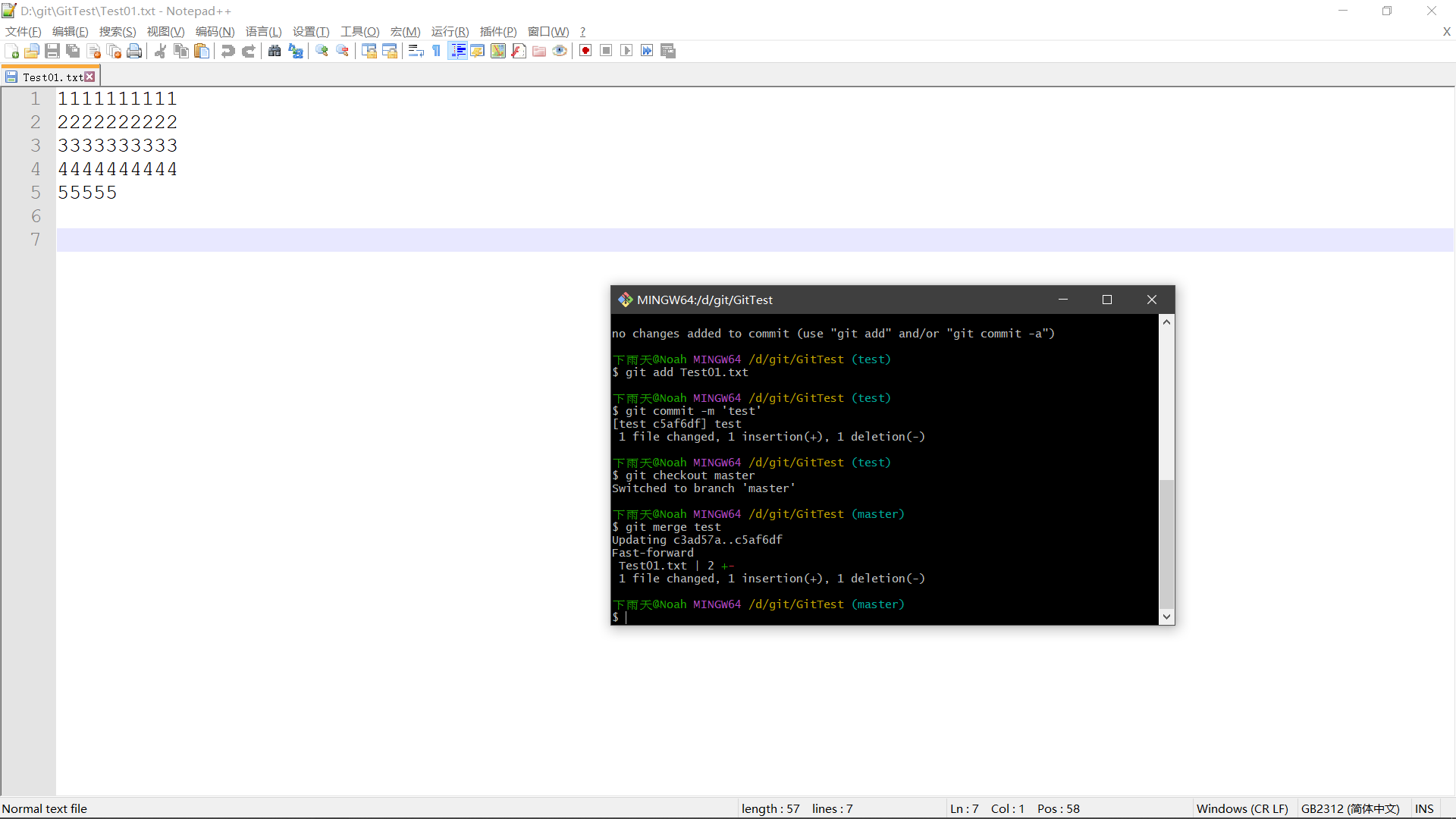Viewport: 1456px width, 819px height.
Task: Zoom in with the magnifier plus icon
Action: [322, 51]
